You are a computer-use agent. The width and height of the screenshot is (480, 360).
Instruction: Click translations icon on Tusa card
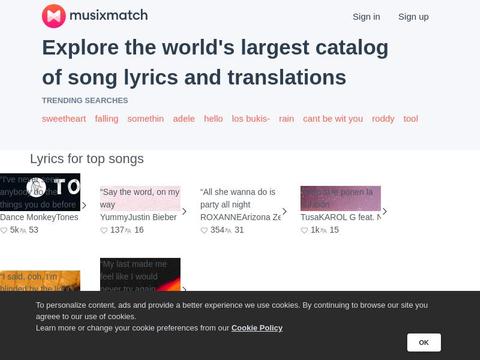(x=324, y=231)
